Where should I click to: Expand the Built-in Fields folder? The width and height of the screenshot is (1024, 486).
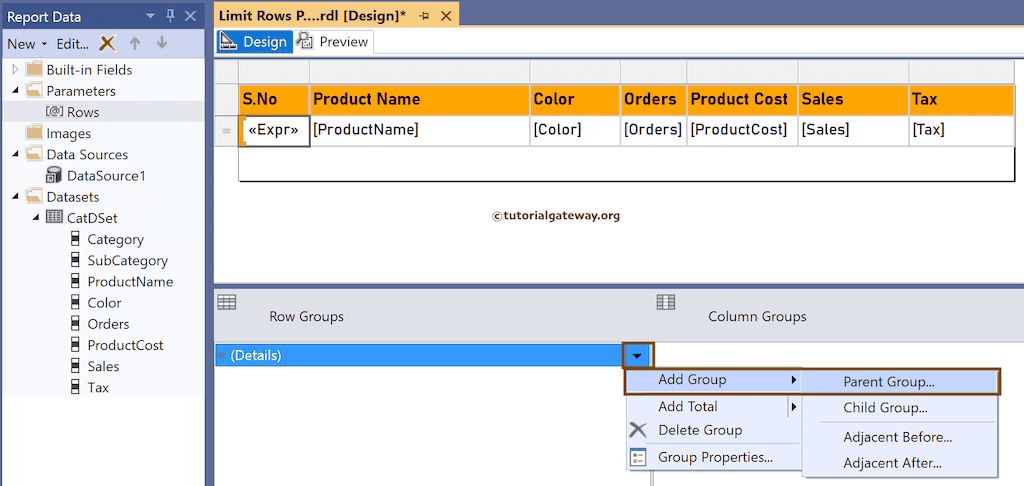16,70
